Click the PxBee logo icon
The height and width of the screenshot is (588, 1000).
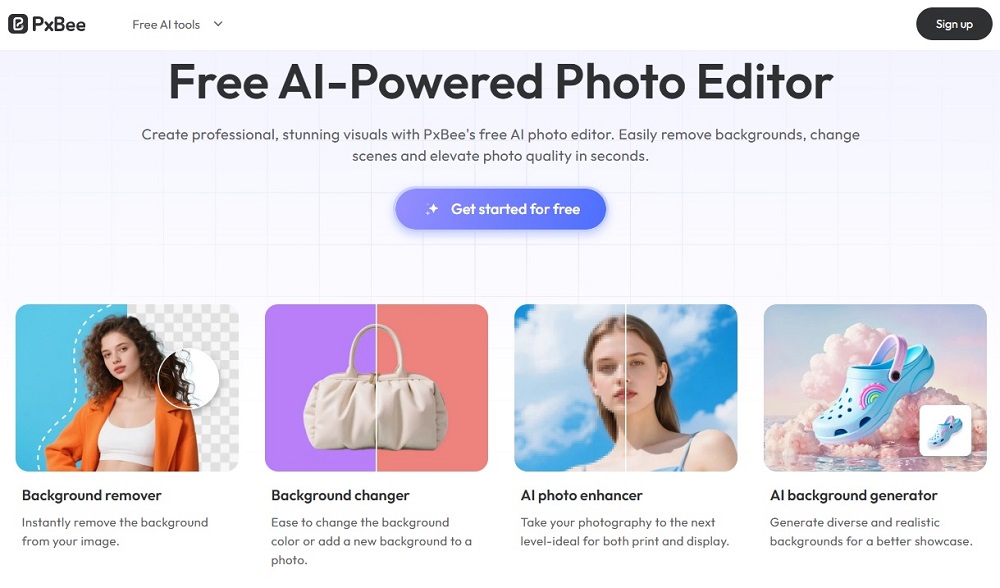(x=18, y=24)
